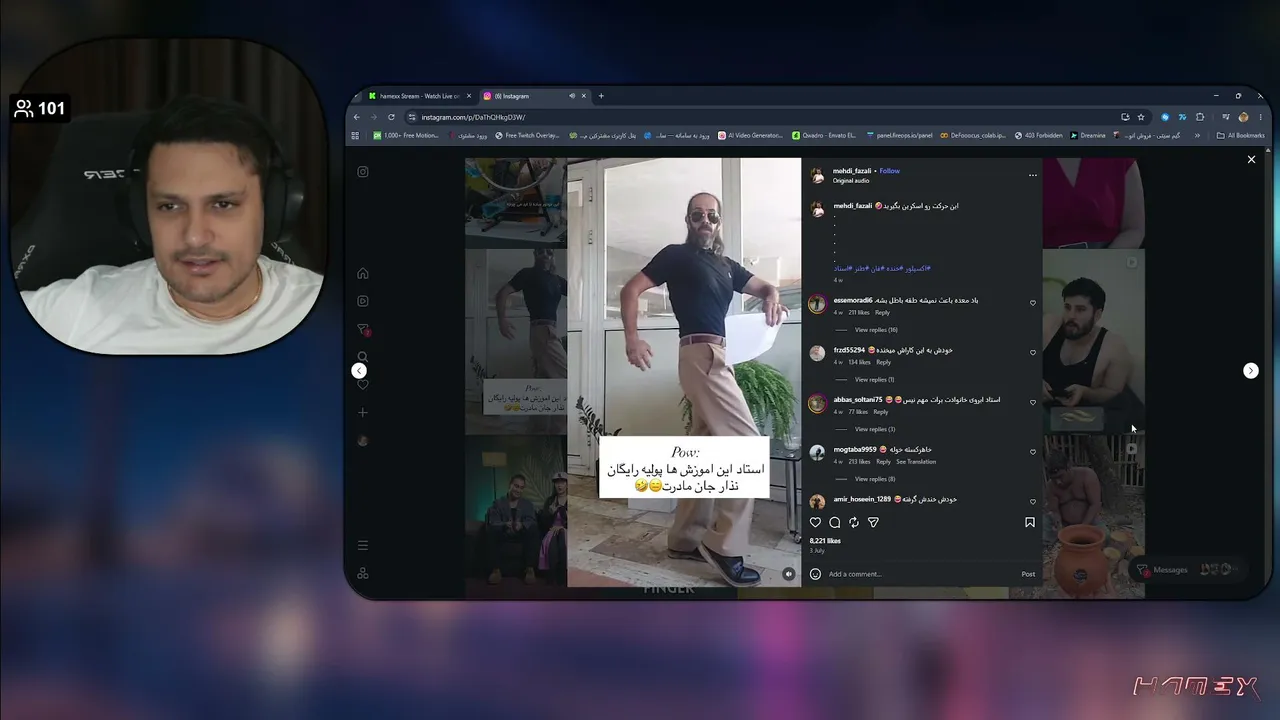
Task: Open the Instagram home feed icon
Action: 363,274
